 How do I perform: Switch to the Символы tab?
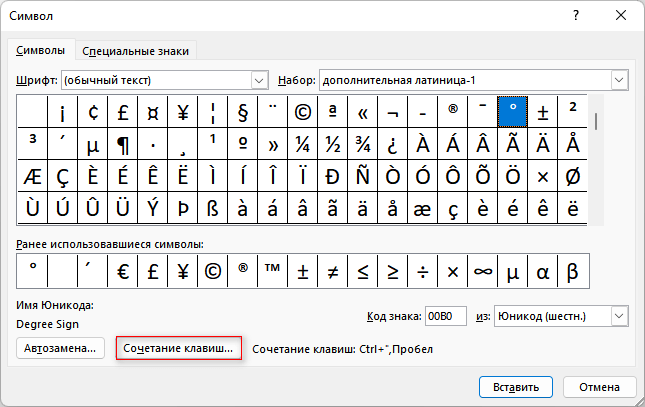[x=41, y=50]
